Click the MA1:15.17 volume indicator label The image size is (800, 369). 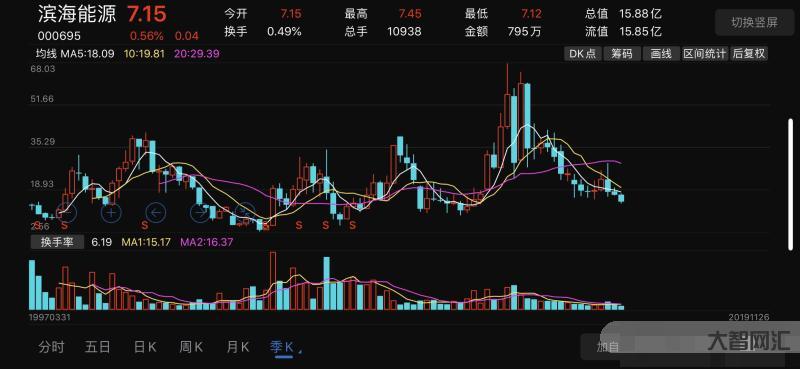pyautogui.click(x=145, y=242)
